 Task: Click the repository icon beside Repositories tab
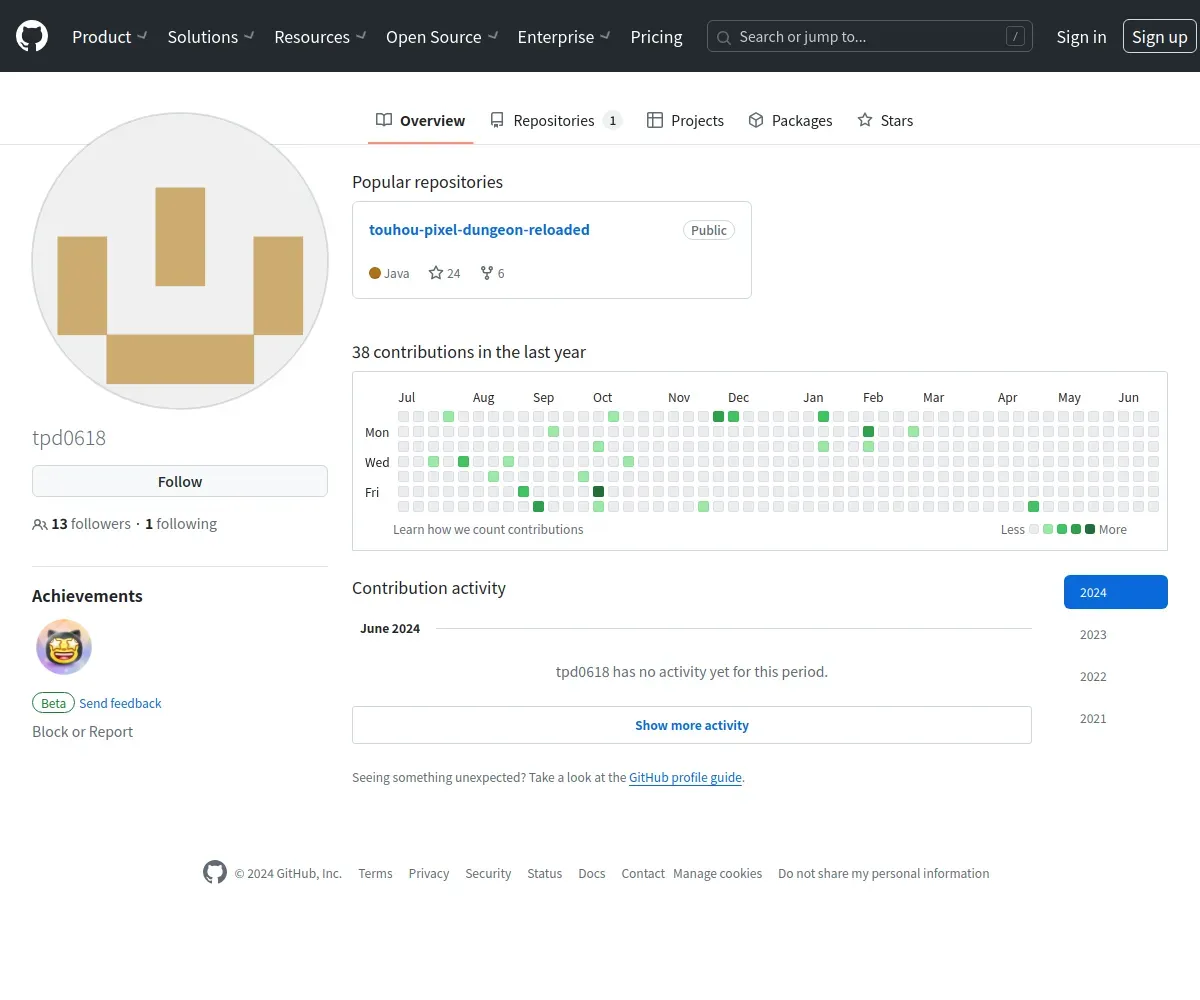coord(497,120)
